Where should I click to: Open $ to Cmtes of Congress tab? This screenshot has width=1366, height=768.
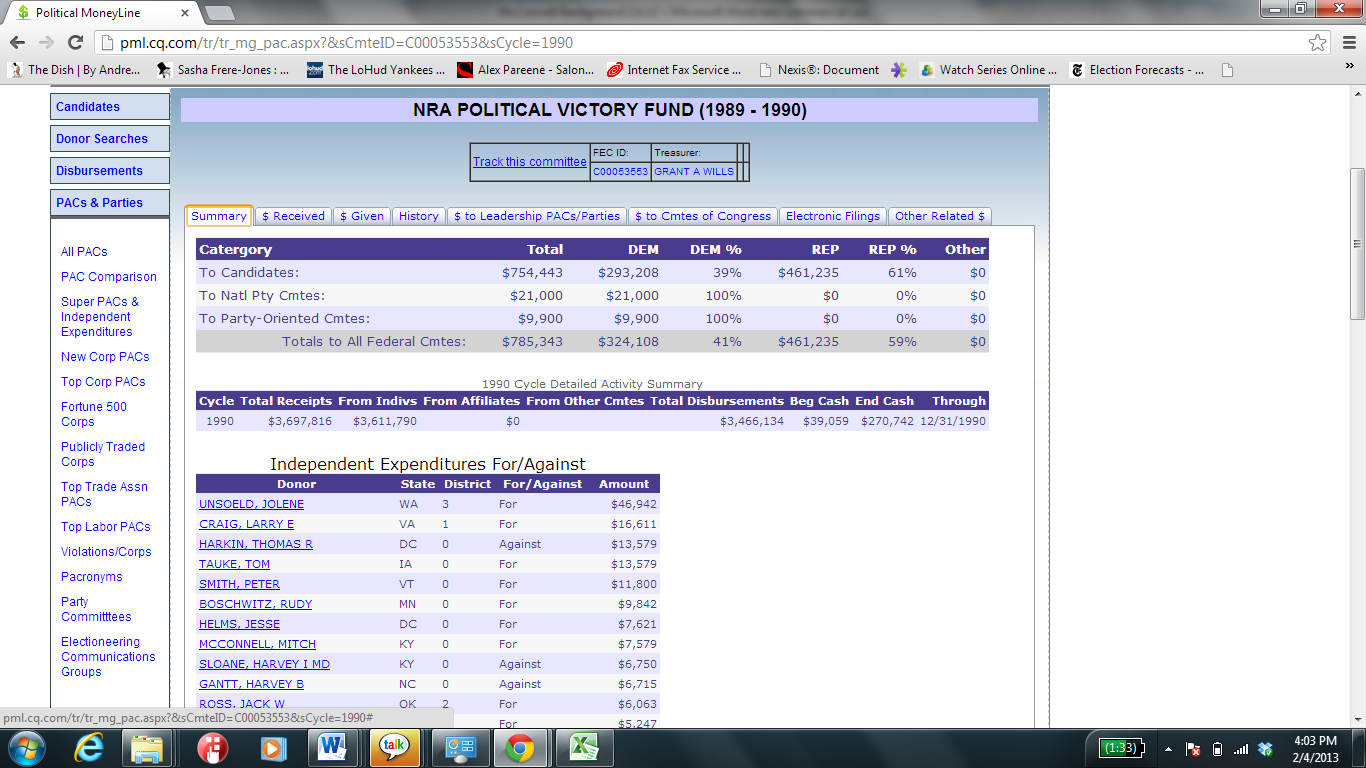pyautogui.click(x=703, y=216)
